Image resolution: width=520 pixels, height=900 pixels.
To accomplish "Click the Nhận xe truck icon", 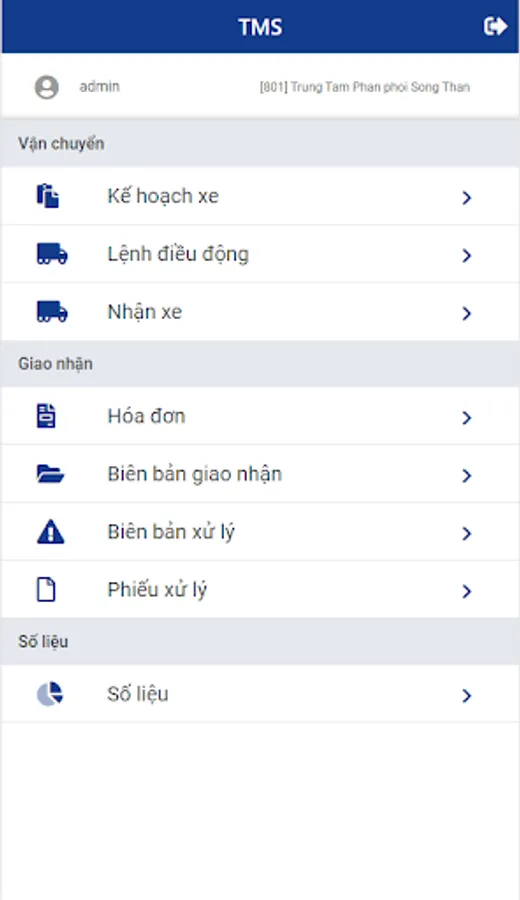I will pyautogui.click(x=52, y=312).
